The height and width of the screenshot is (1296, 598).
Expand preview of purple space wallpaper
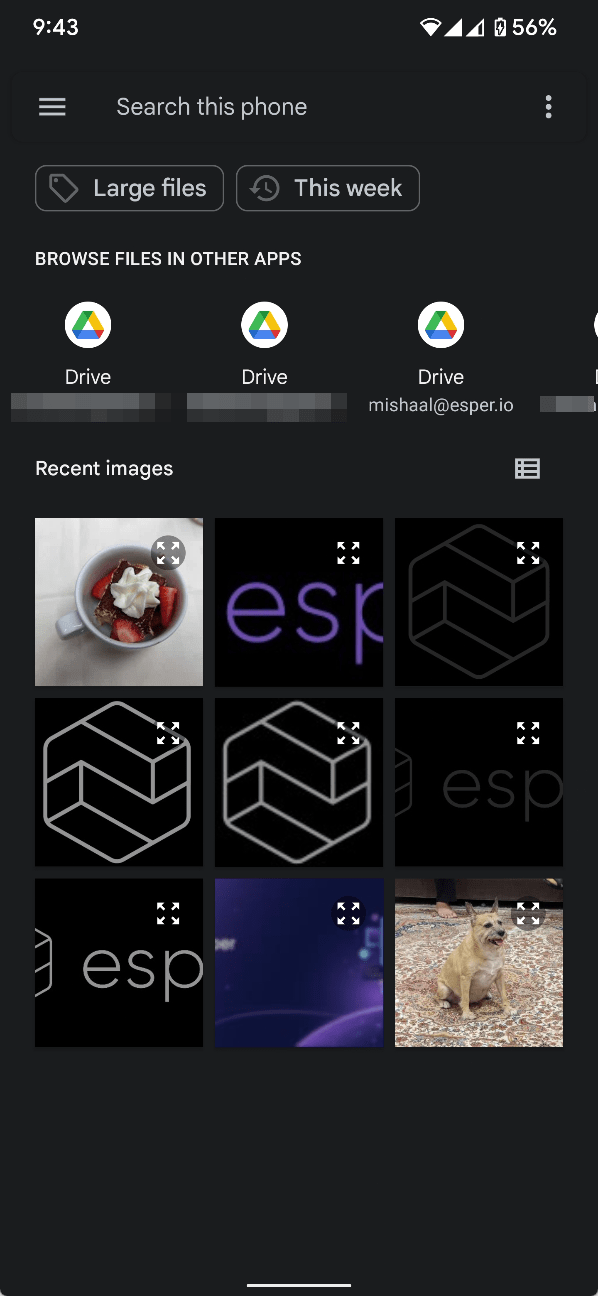point(348,913)
